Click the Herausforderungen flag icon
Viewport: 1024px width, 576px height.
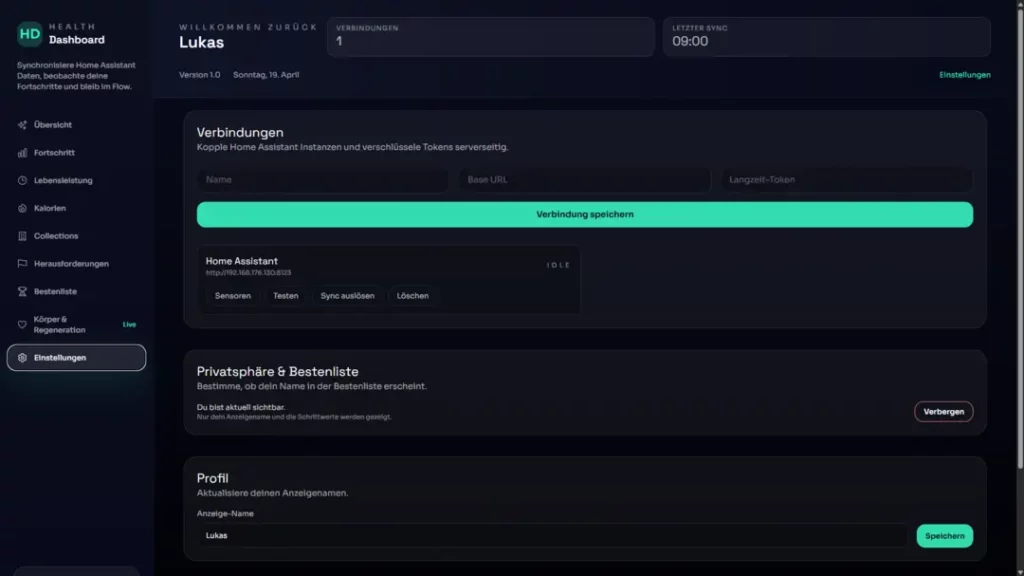pyautogui.click(x=20, y=263)
